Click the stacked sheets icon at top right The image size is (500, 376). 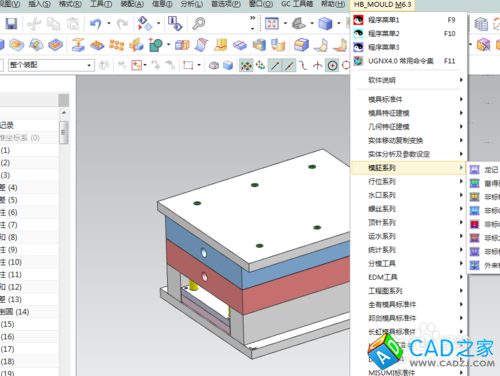point(481,24)
